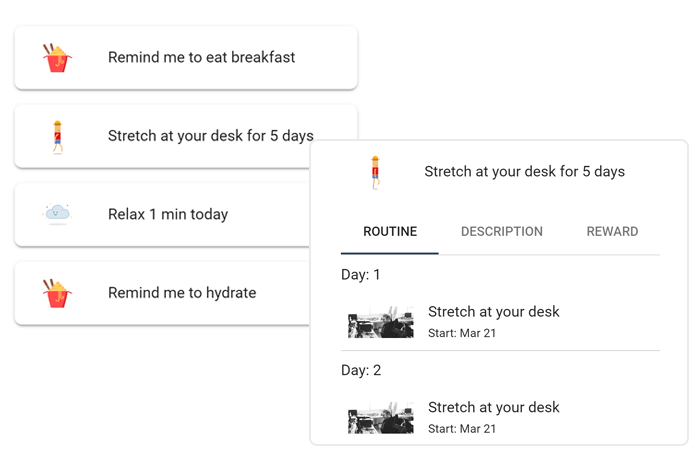Click the Day 2 Stretch at your desk title
Viewport: 700px width, 450px height.
click(493, 407)
